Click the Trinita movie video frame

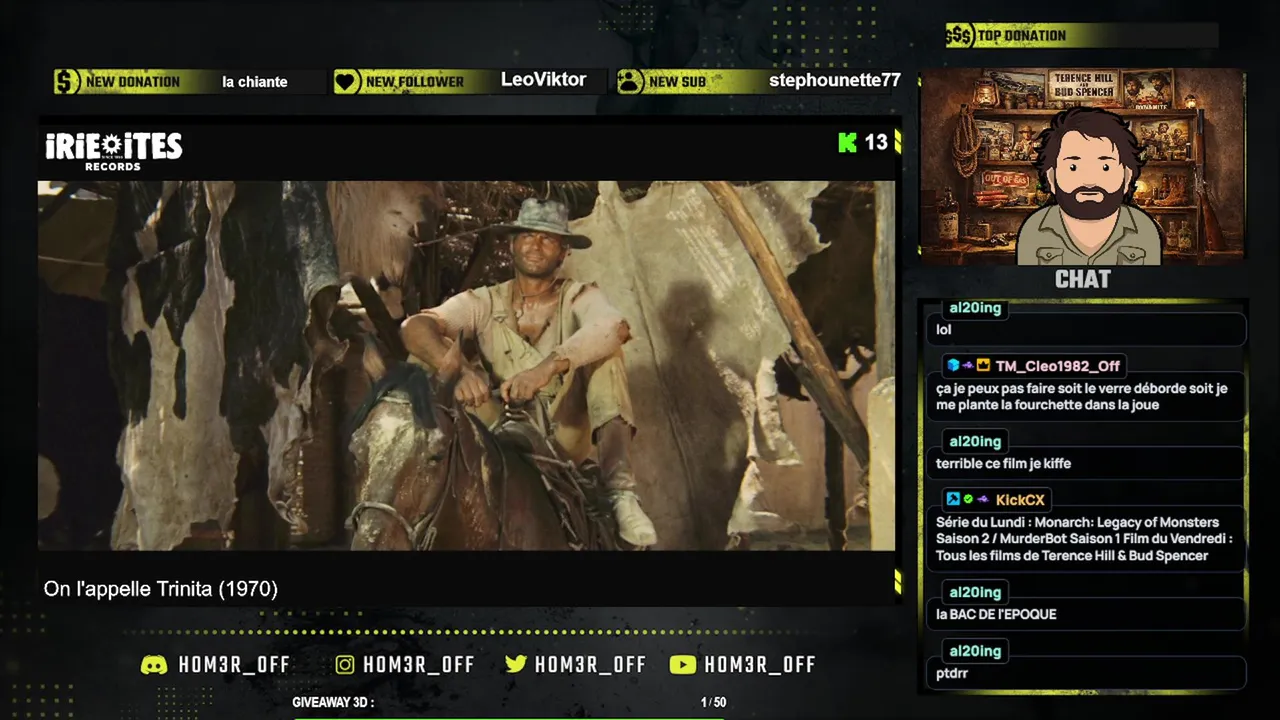[466, 366]
